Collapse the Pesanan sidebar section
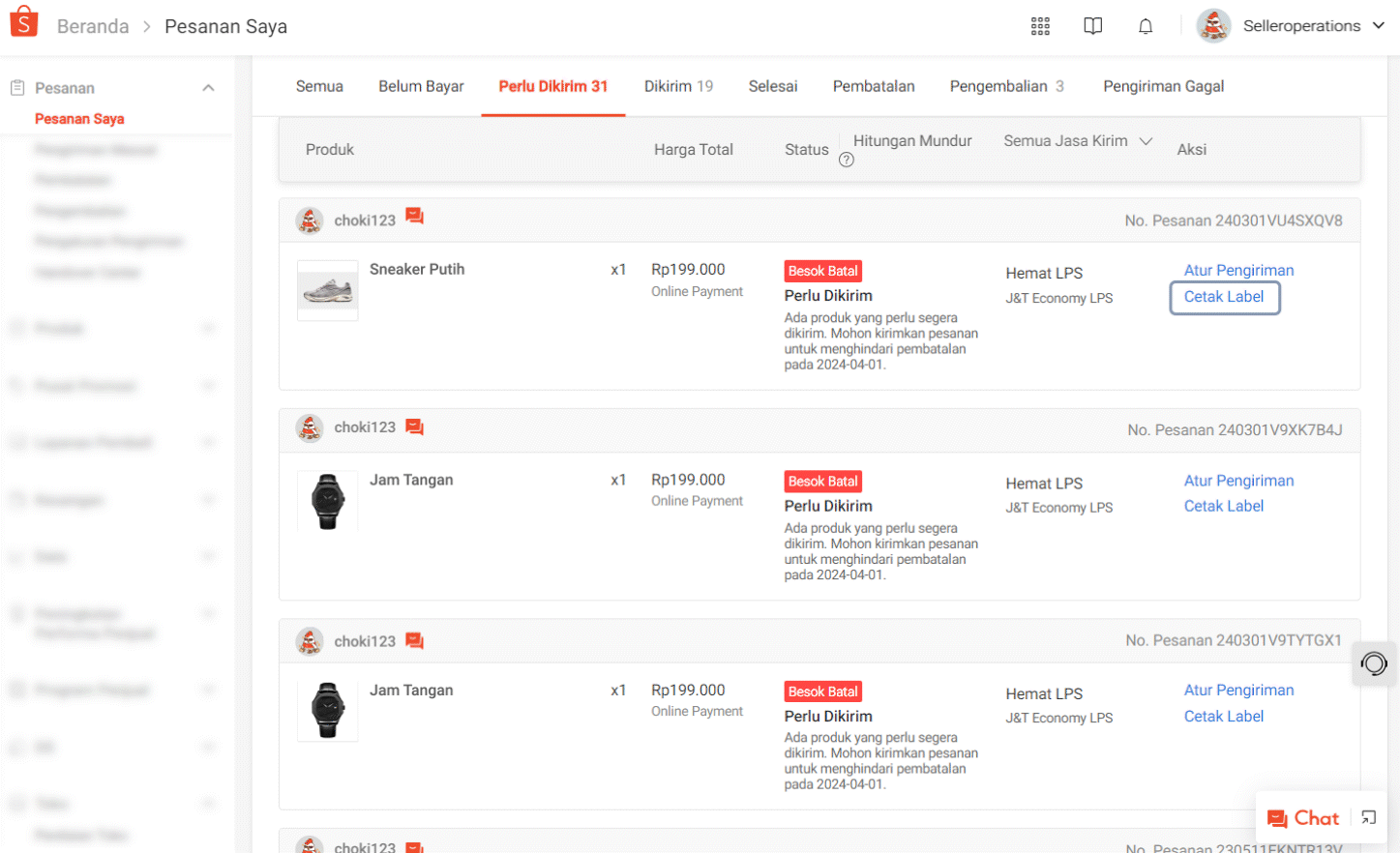This screenshot has height=853, width=1400. [208, 86]
